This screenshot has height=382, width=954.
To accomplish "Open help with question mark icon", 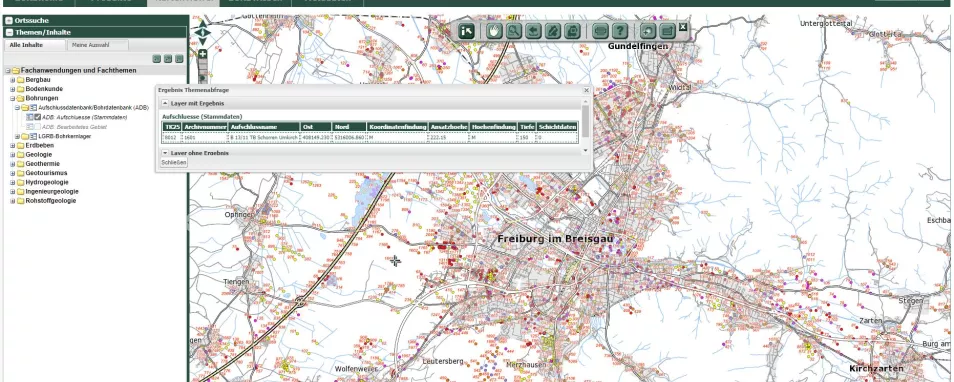I will click(619, 31).
